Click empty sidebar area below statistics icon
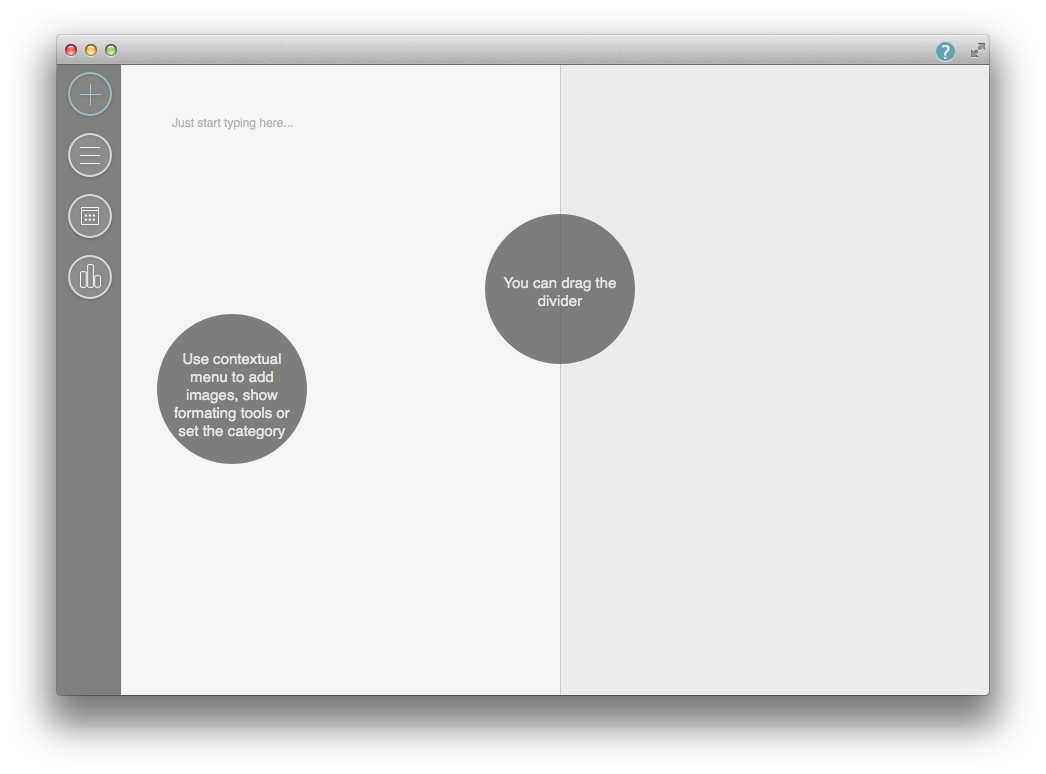 point(89,500)
